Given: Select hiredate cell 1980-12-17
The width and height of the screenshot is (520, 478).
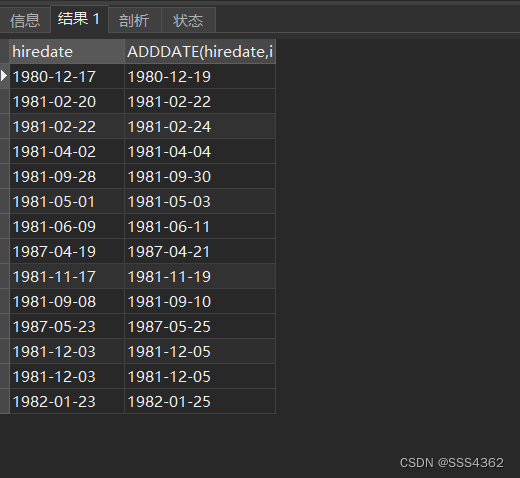Looking at the screenshot, I should 67,76.
